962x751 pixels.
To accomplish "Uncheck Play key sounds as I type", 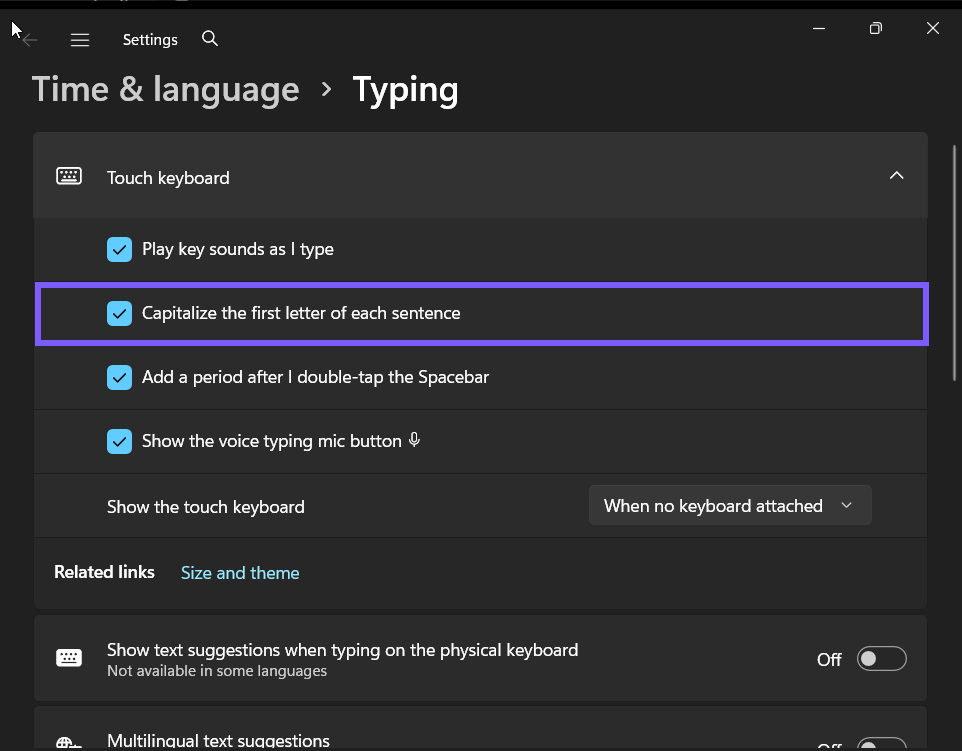I will (120, 250).
